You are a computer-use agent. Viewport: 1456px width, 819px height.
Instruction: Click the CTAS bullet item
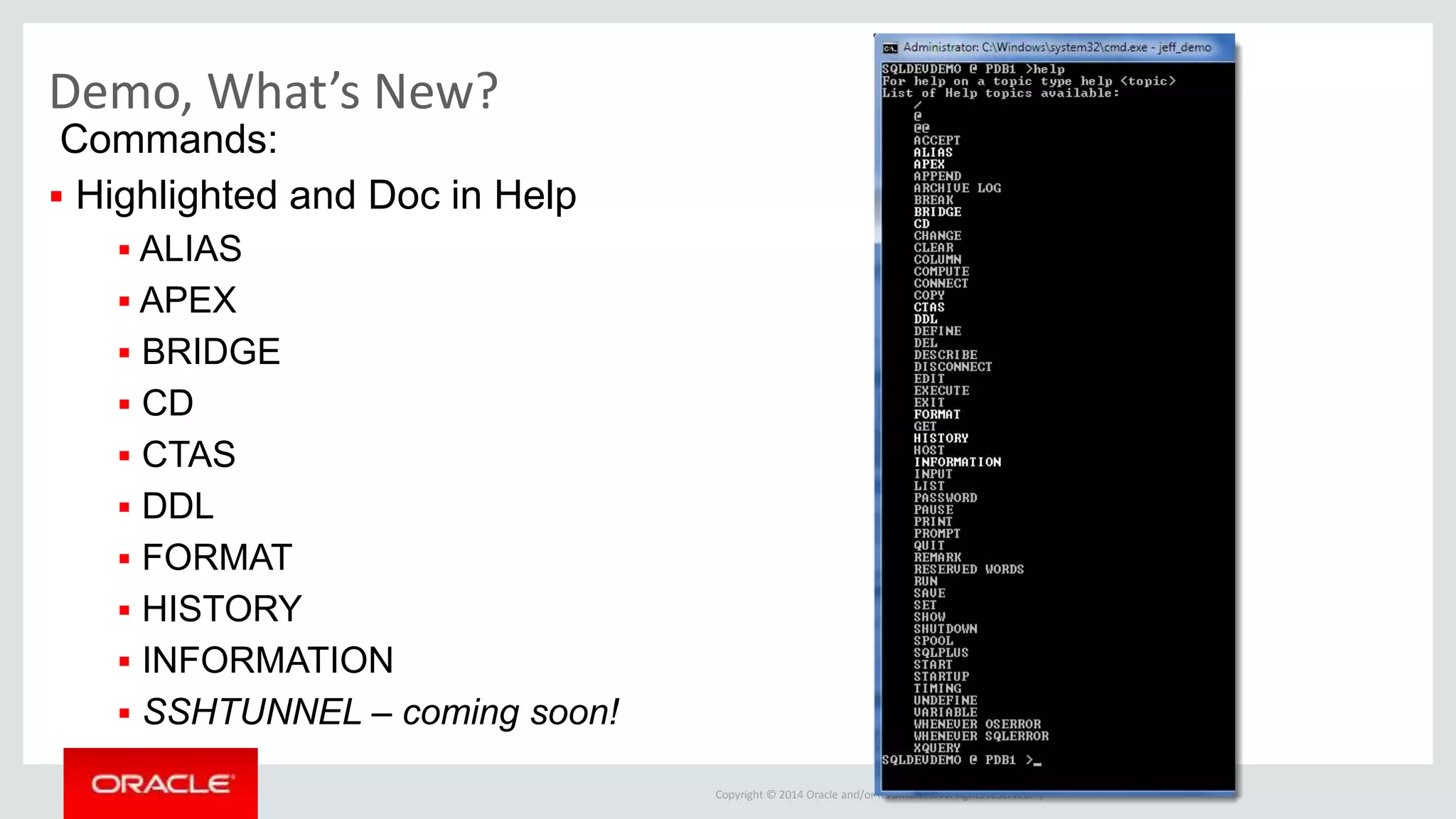point(188,455)
